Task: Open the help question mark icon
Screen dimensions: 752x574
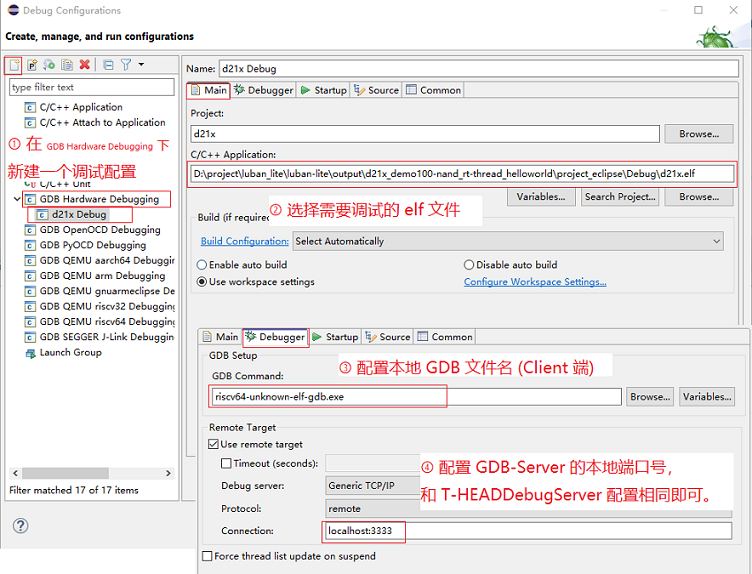Action: point(20,526)
